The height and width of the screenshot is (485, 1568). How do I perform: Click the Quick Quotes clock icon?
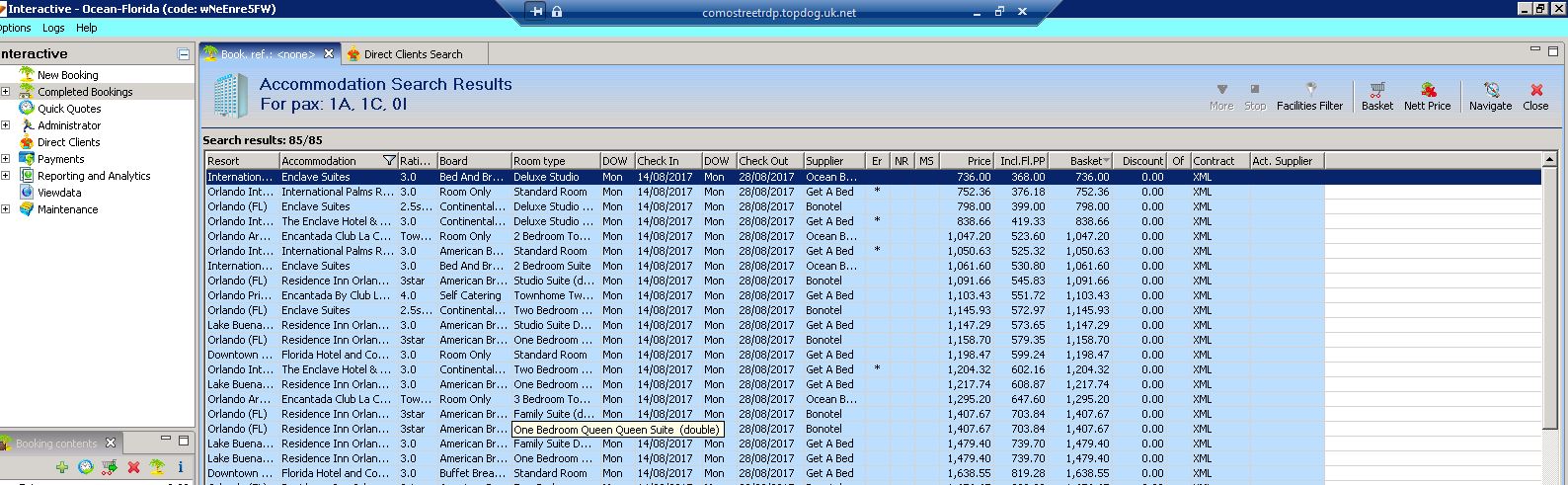click(27, 108)
